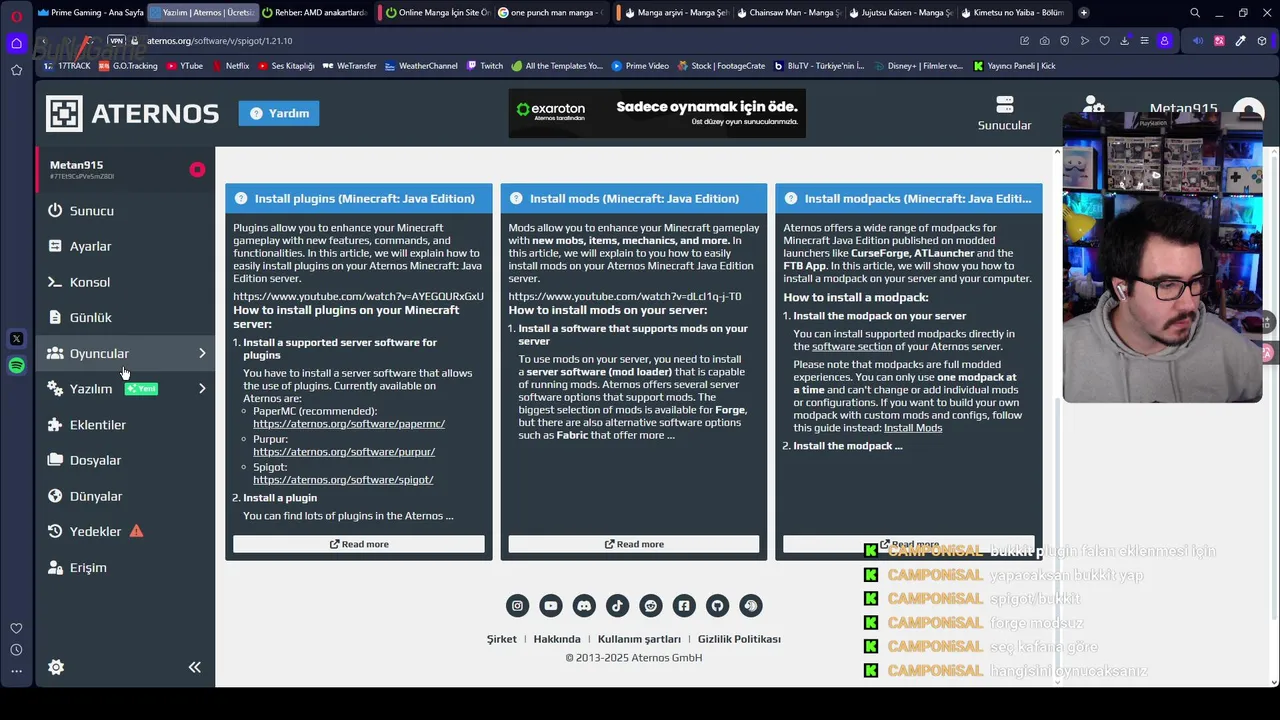Open the YTube bookmark
This screenshot has width=1280, height=720.
click(185, 66)
